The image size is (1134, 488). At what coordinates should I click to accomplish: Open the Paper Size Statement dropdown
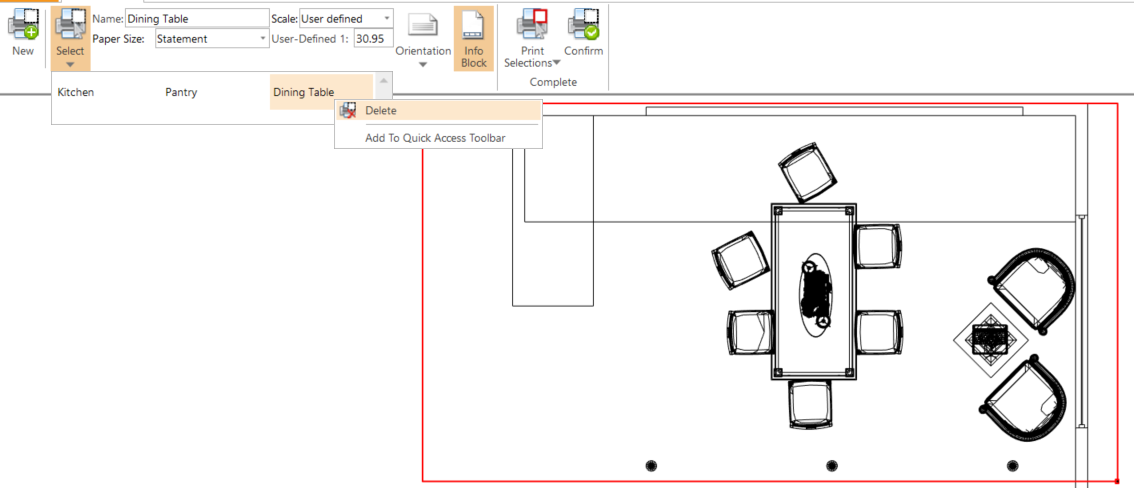click(x=213, y=39)
